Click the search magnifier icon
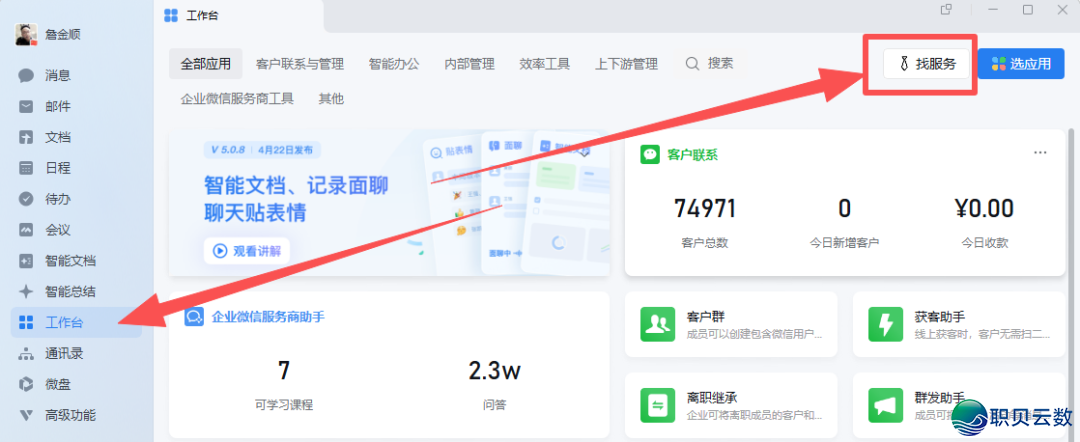 pyautogui.click(x=692, y=64)
